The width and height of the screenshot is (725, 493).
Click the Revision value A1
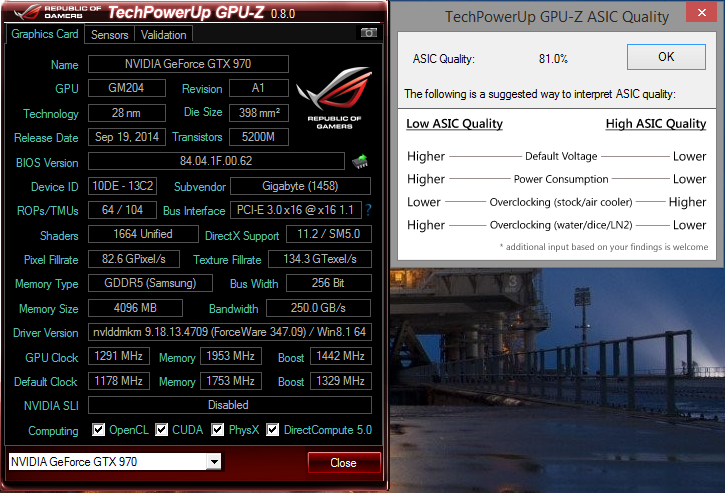point(258,88)
